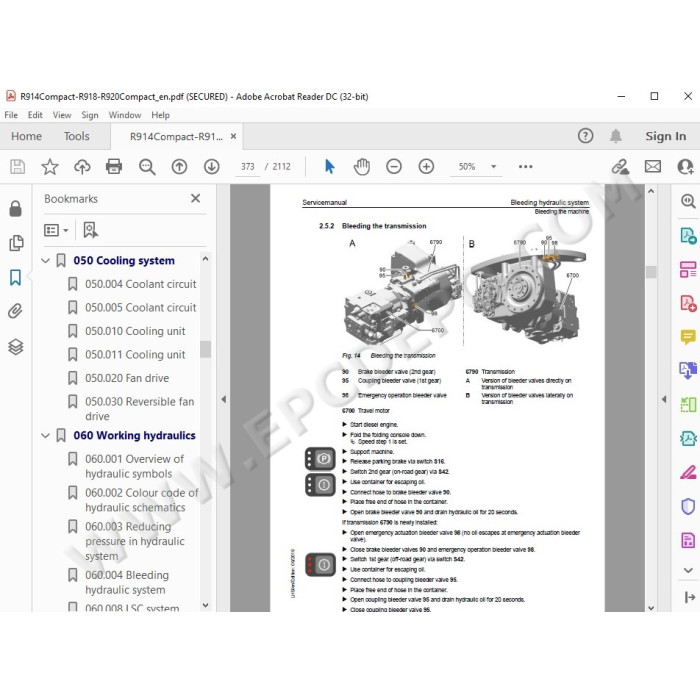The image size is (700, 700).
Task: Switch to the Home tab
Action: click(26, 136)
